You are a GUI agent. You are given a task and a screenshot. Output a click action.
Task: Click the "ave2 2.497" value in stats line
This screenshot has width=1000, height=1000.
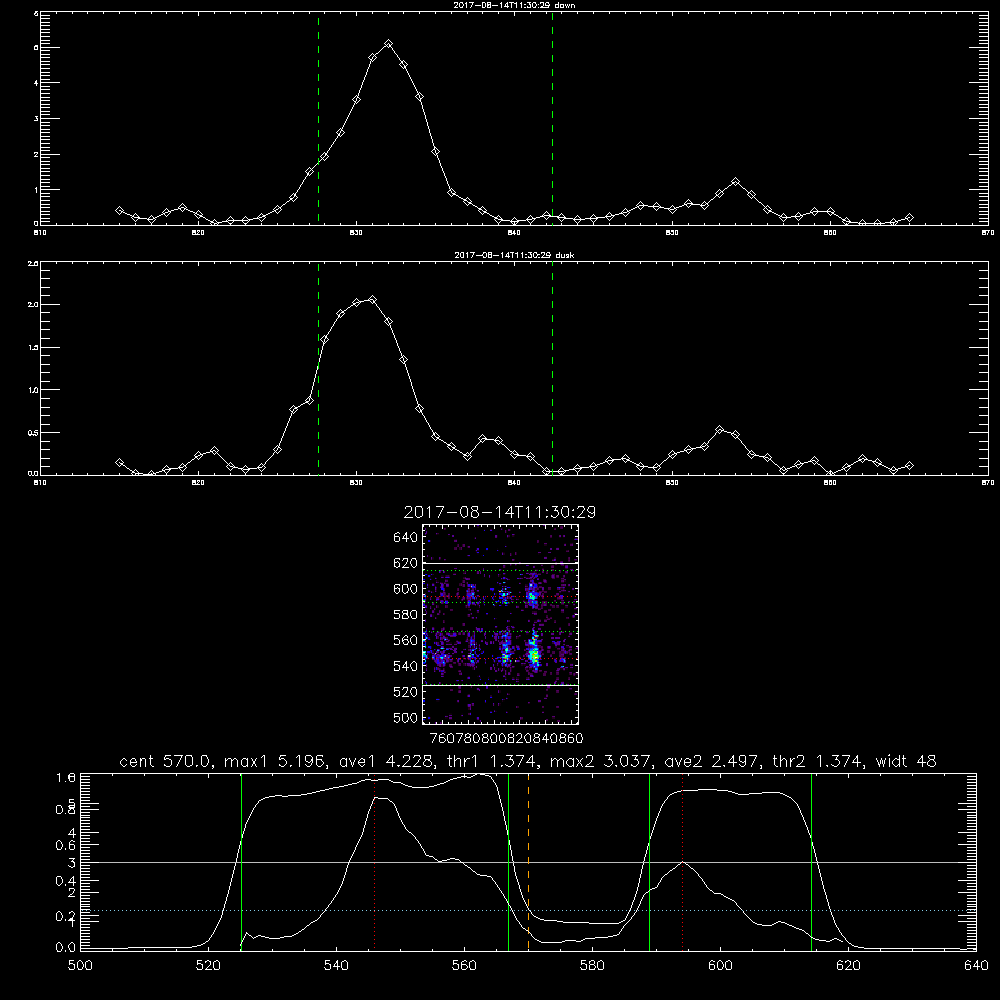click(x=712, y=761)
